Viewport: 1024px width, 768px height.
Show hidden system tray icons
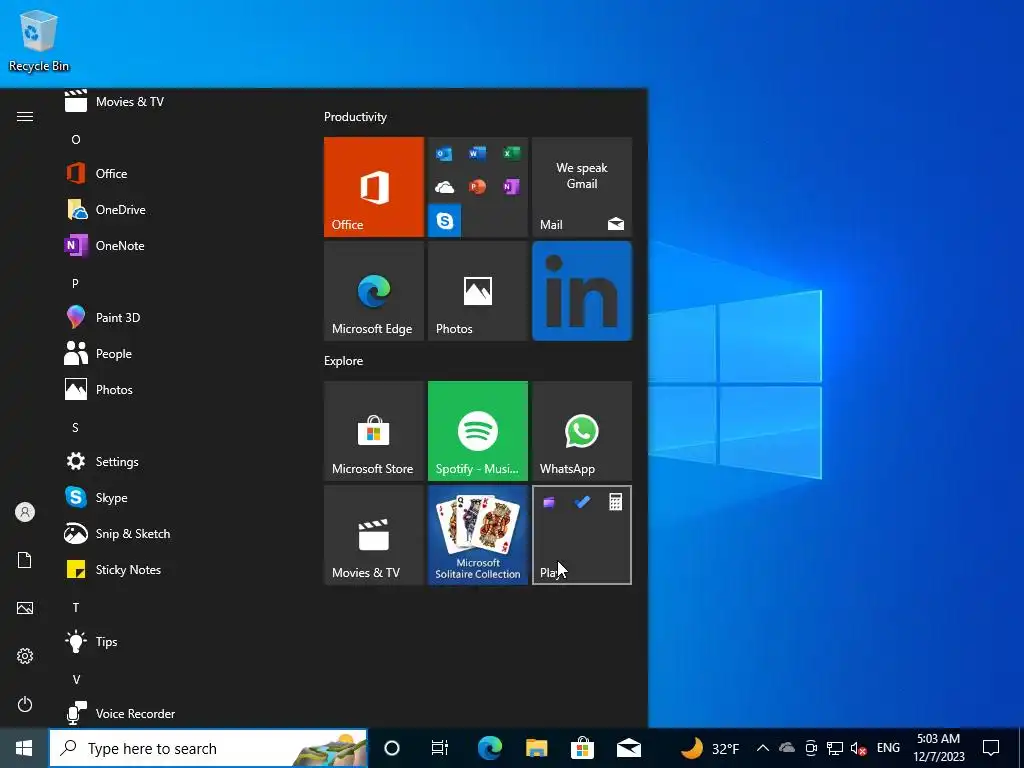click(x=762, y=748)
